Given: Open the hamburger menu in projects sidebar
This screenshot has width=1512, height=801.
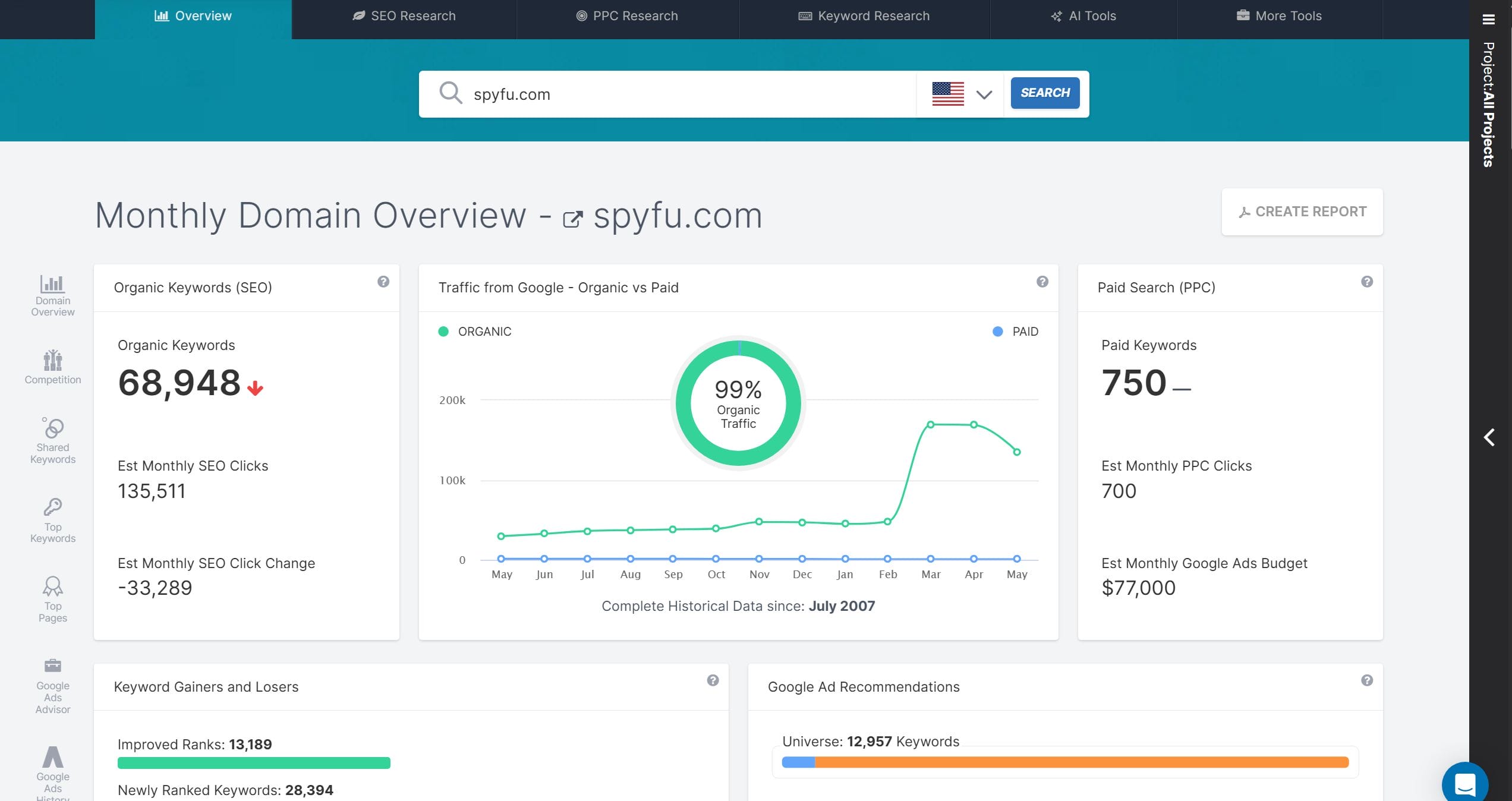Looking at the screenshot, I should click(x=1488, y=20).
